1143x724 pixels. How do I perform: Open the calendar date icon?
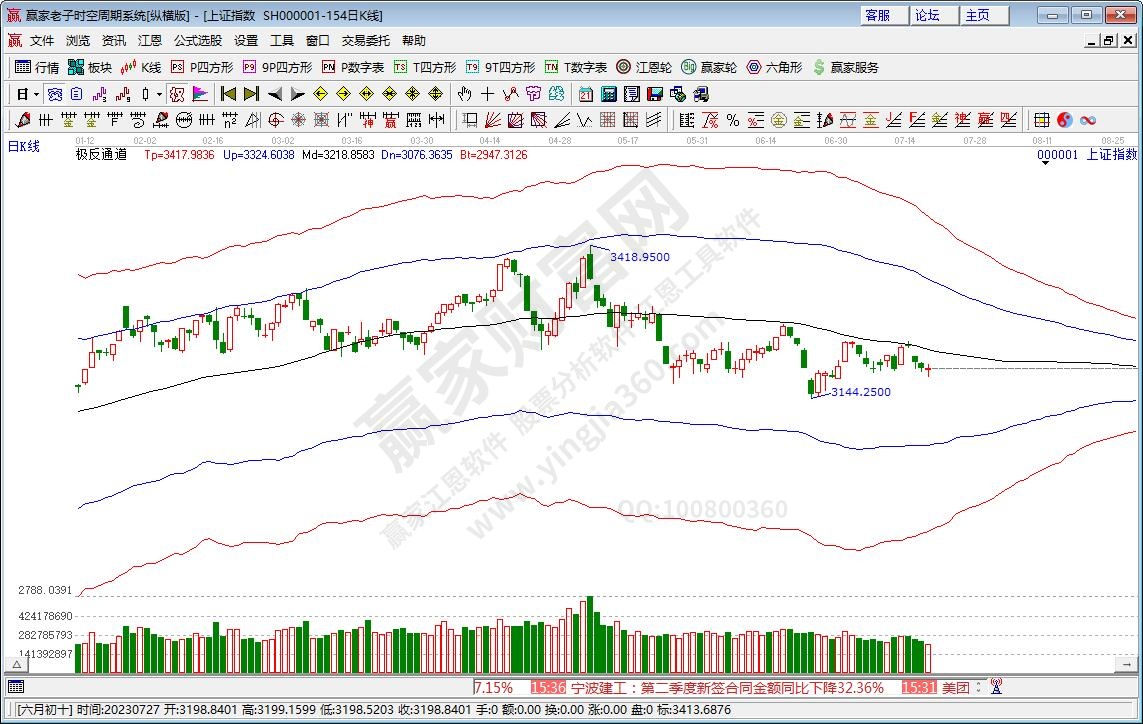pyautogui.click(x=586, y=94)
